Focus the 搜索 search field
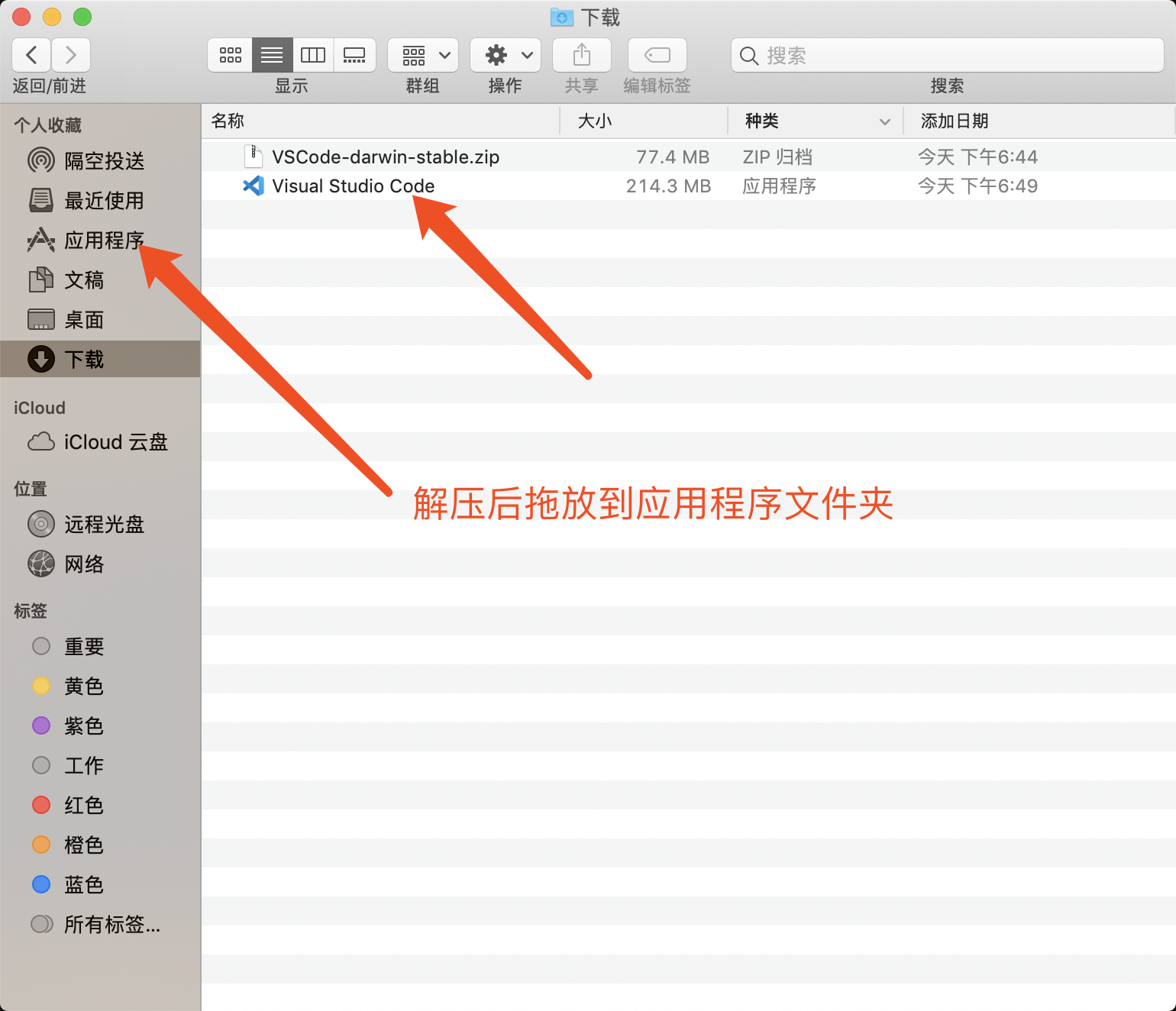This screenshot has width=1176, height=1011. [948, 55]
